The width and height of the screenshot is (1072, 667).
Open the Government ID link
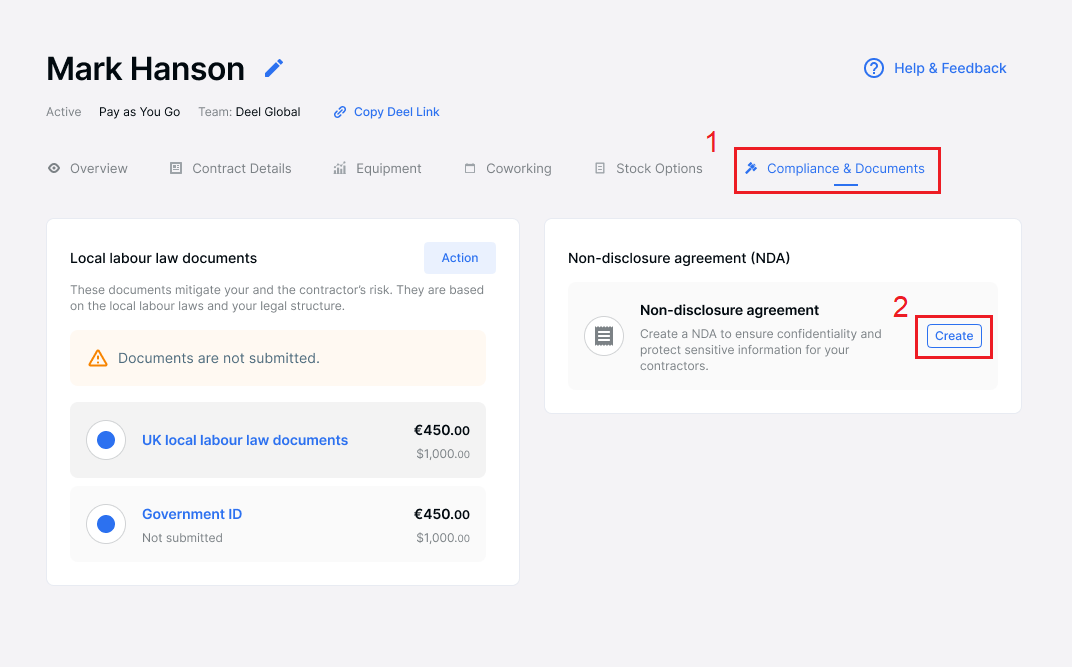192,514
